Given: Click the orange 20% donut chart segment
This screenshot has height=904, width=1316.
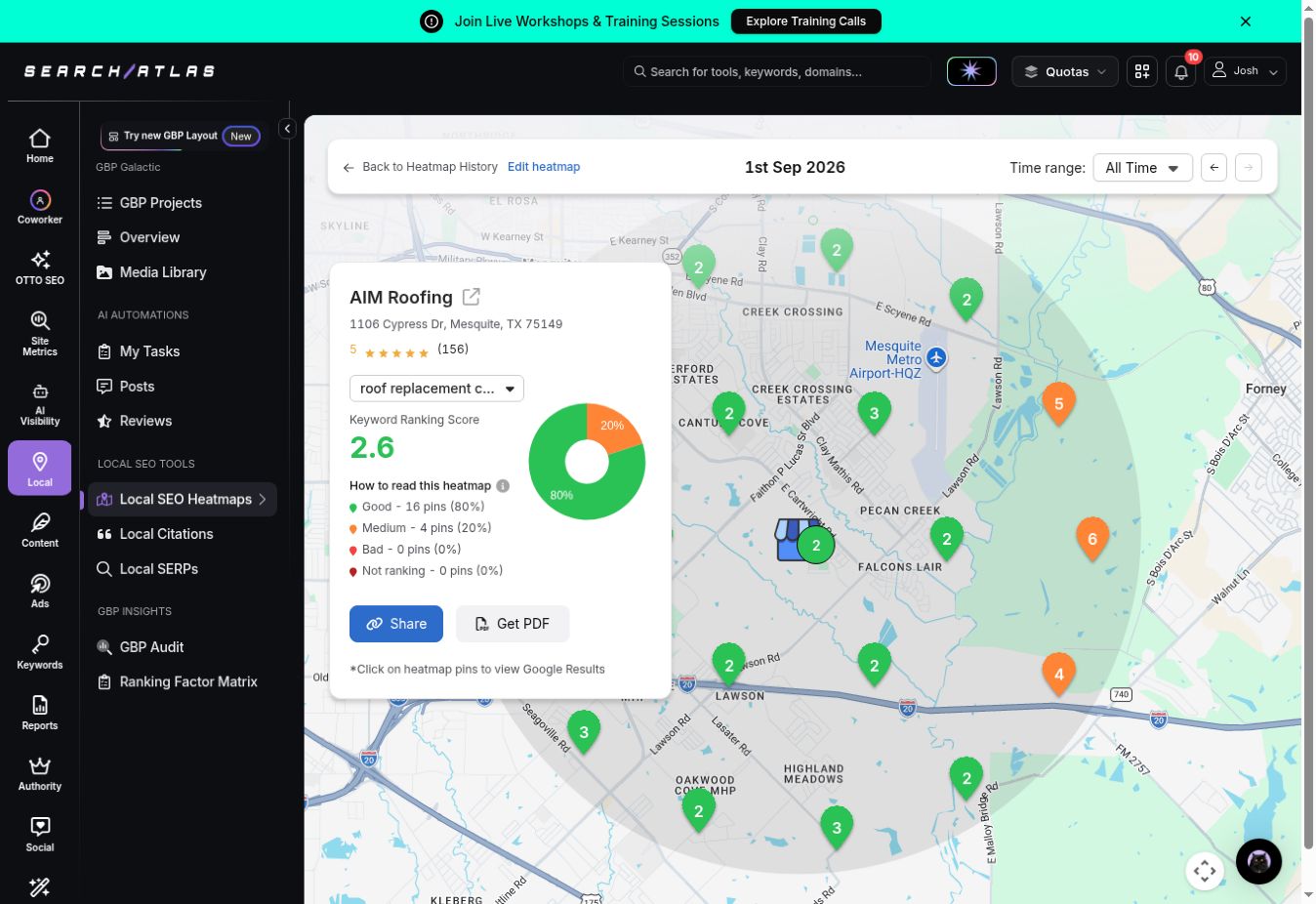Looking at the screenshot, I should click(614, 426).
